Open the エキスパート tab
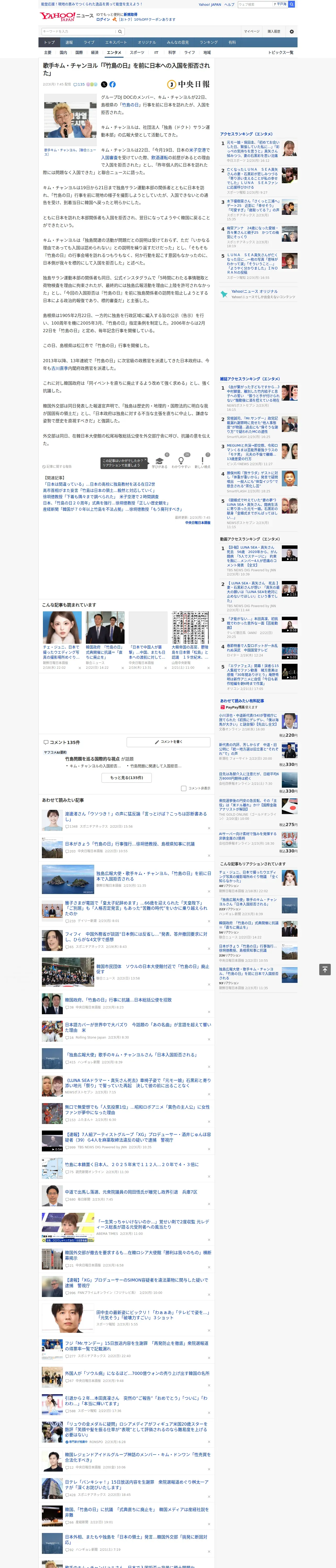The width and height of the screenshot is (336, 1568). pyautogui.click(x=116, y=43)
